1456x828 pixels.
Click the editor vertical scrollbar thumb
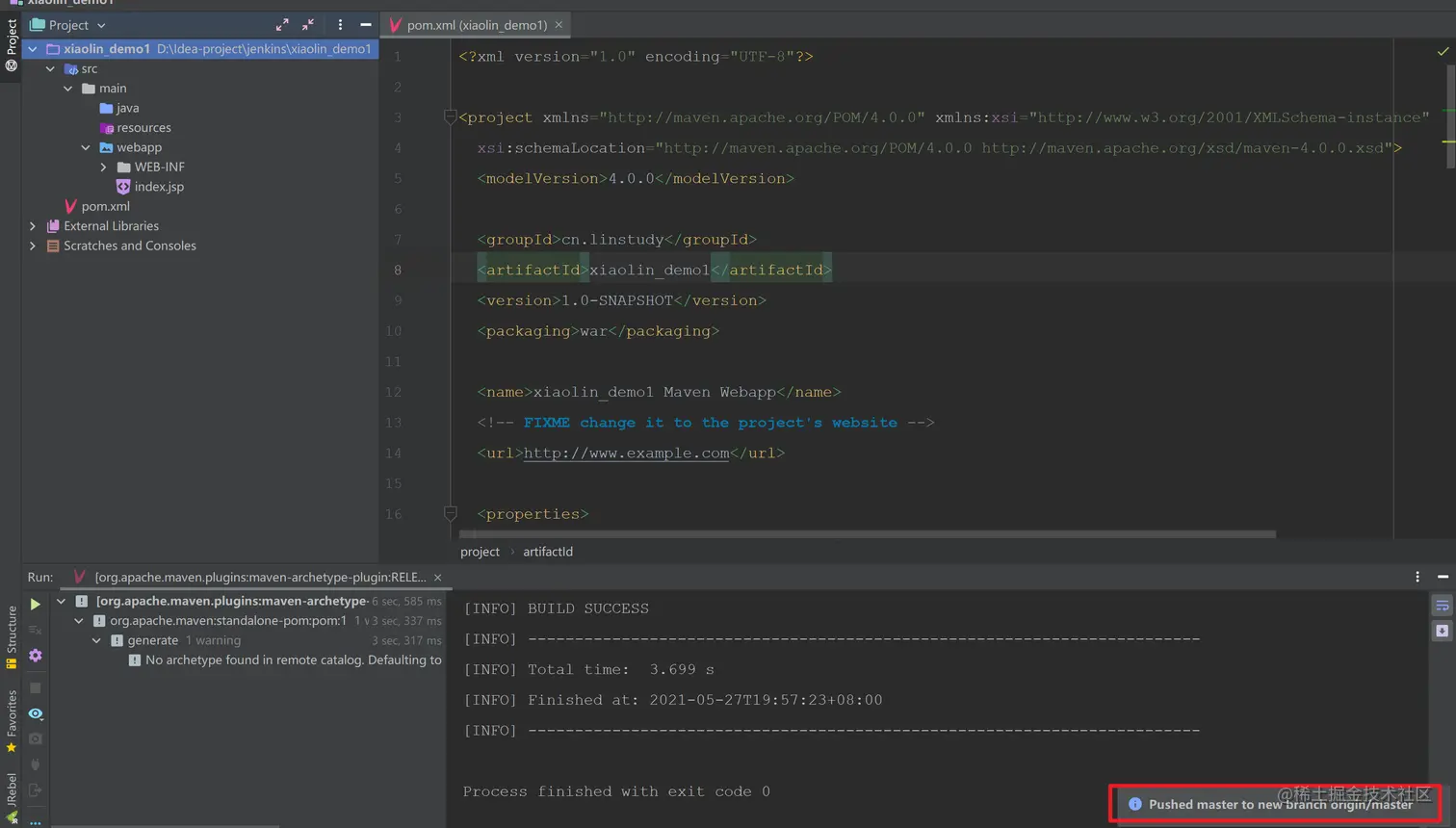click(1450, 116)
